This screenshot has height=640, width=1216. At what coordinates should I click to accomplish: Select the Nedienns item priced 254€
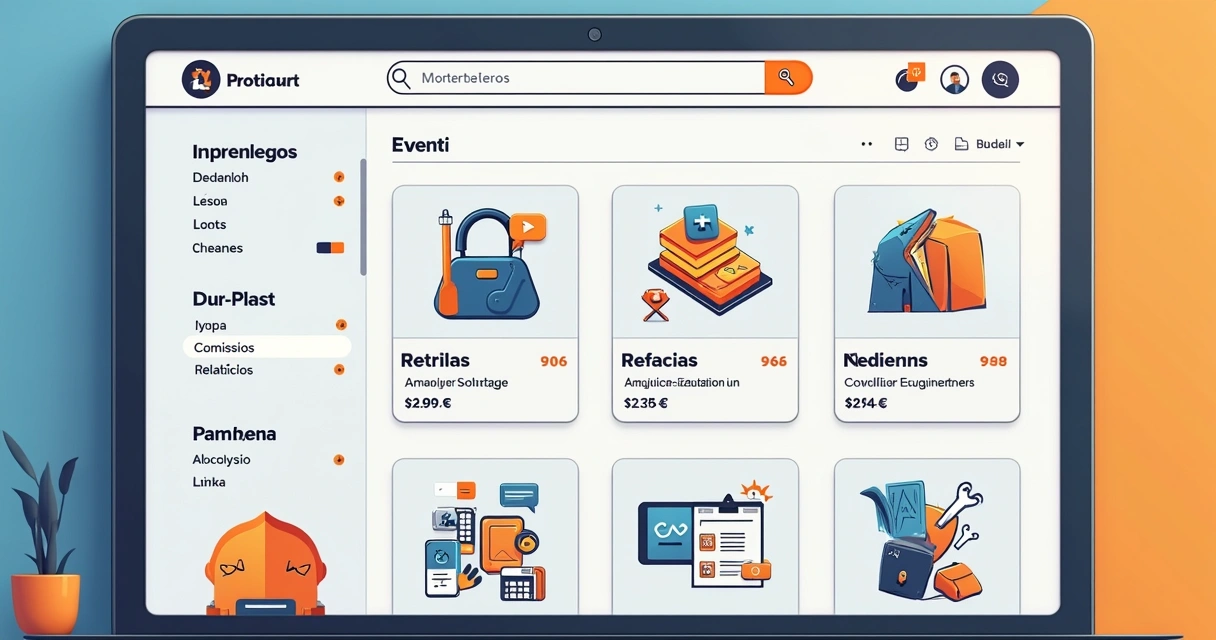(x=926, y=300)
